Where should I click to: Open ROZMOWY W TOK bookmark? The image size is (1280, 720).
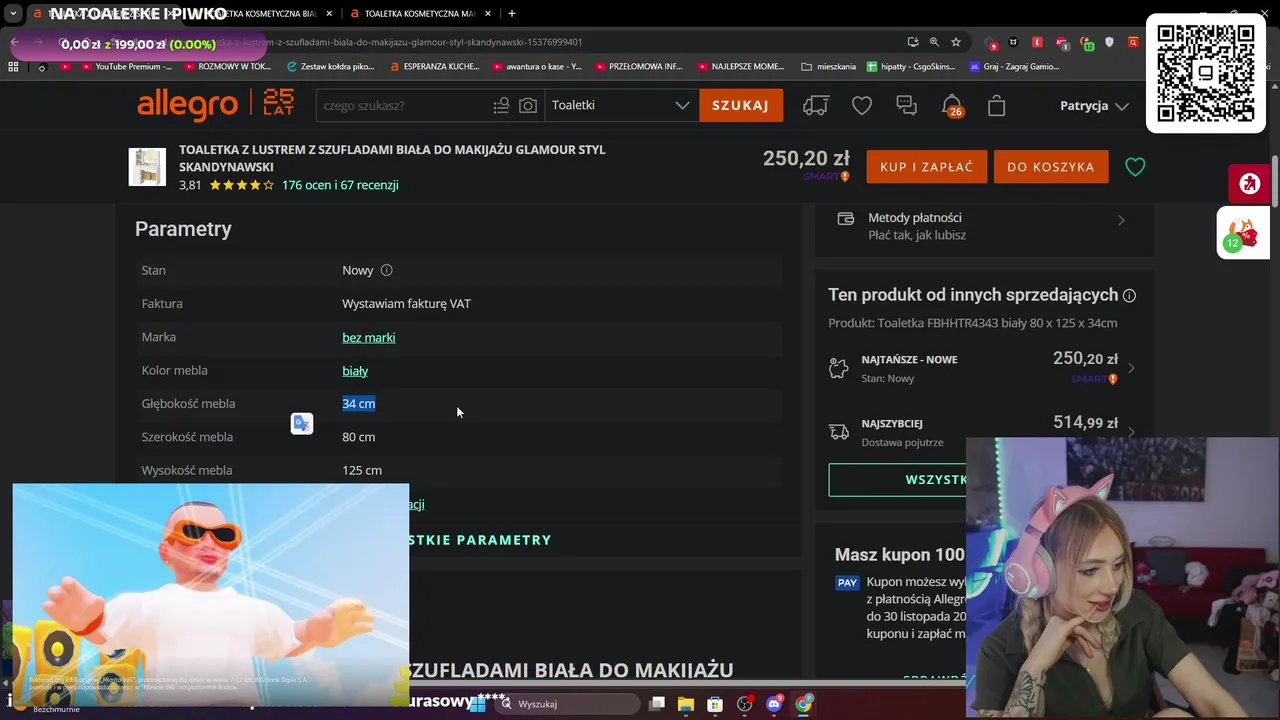227,66
